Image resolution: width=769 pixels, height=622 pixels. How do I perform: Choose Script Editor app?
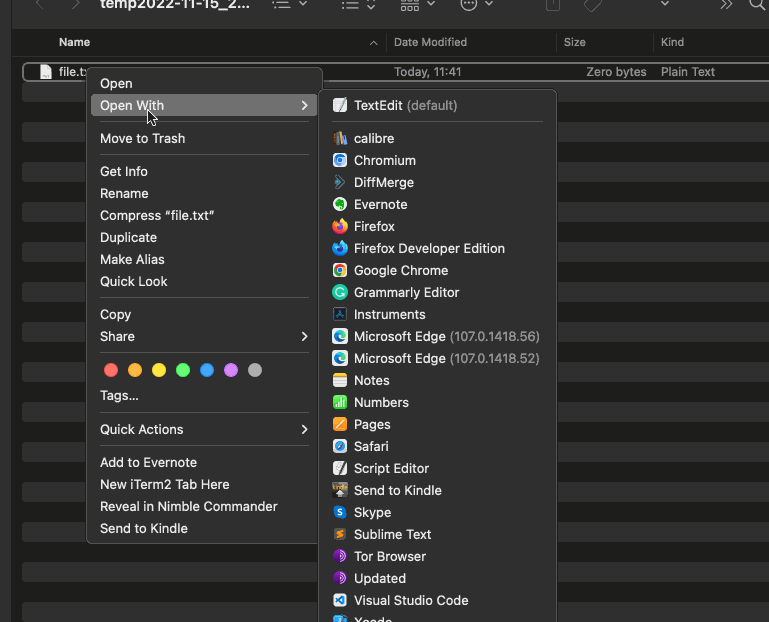click(x=437, y=468)
